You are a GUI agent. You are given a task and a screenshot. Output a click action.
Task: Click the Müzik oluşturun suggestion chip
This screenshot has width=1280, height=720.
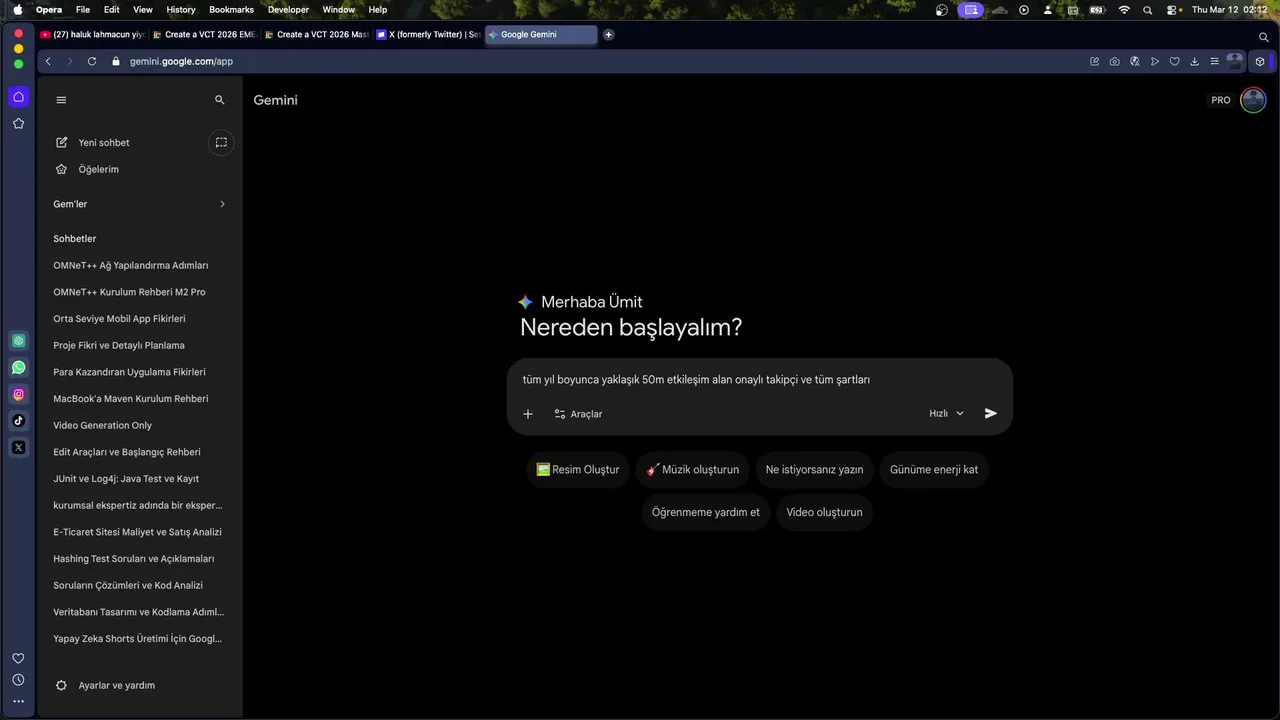(692, 470)
